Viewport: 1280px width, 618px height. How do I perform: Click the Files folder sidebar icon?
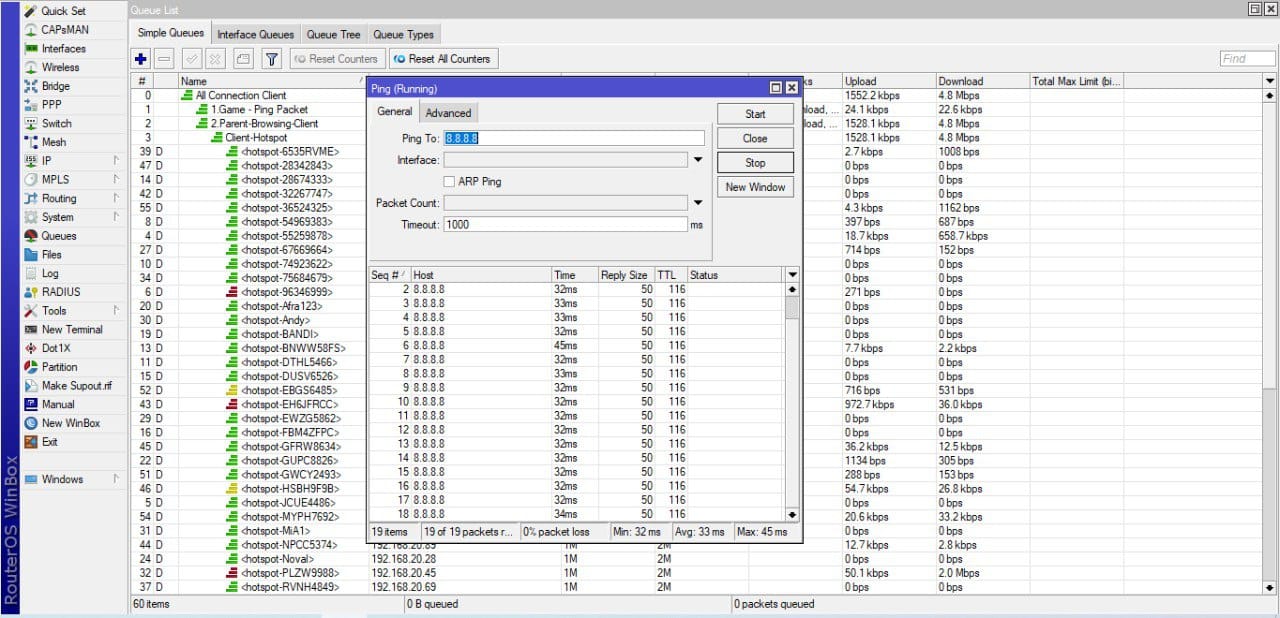[31, 255]
